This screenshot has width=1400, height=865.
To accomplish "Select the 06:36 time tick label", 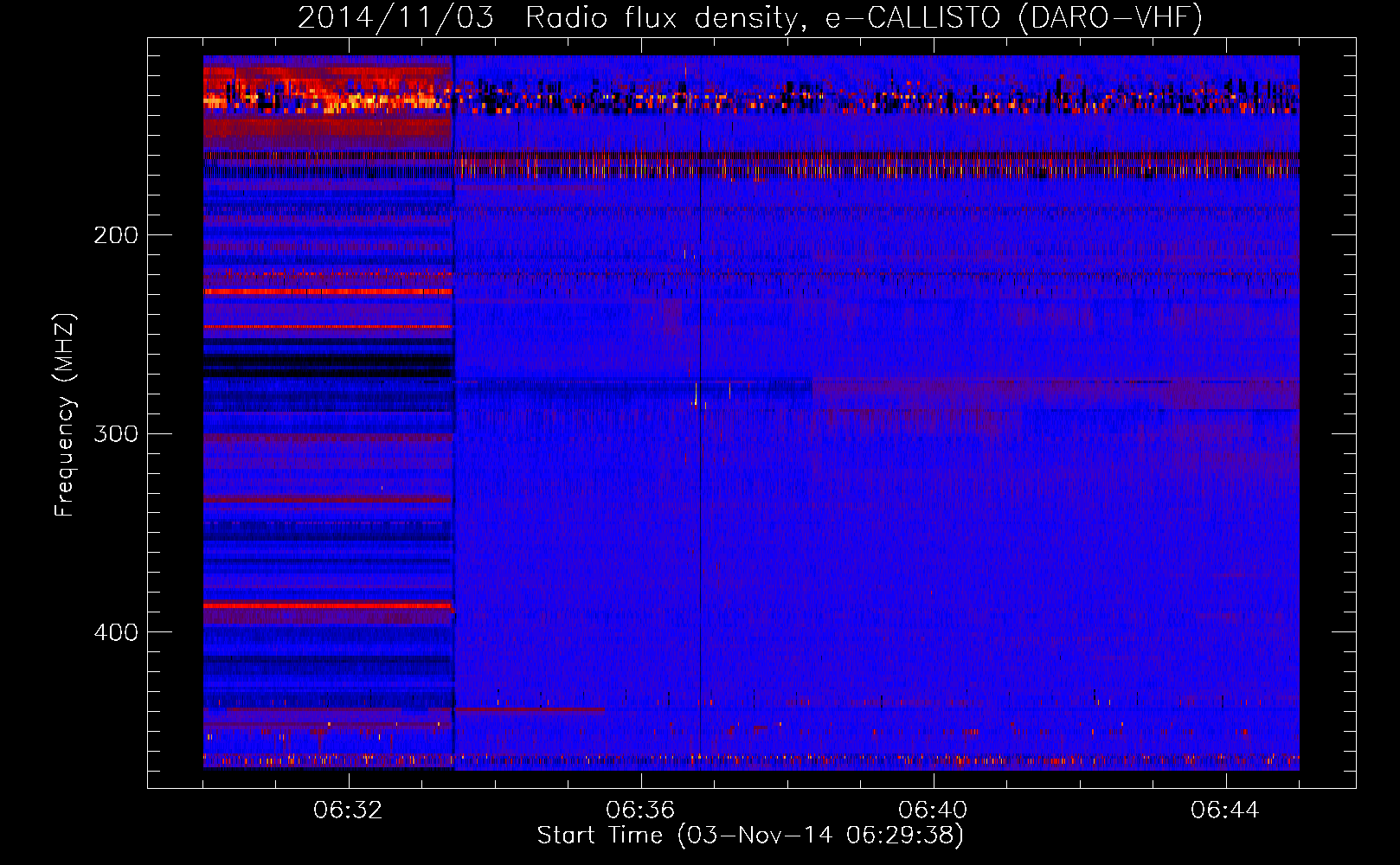I will (640, 811).
